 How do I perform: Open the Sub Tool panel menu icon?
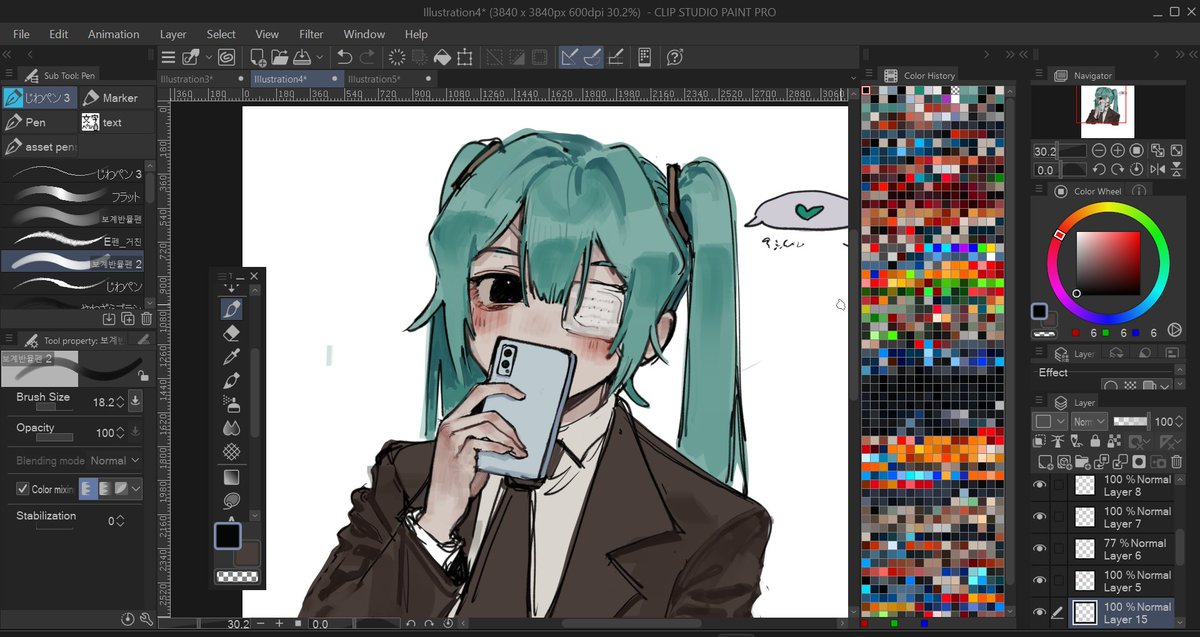[x=9, y=74]
